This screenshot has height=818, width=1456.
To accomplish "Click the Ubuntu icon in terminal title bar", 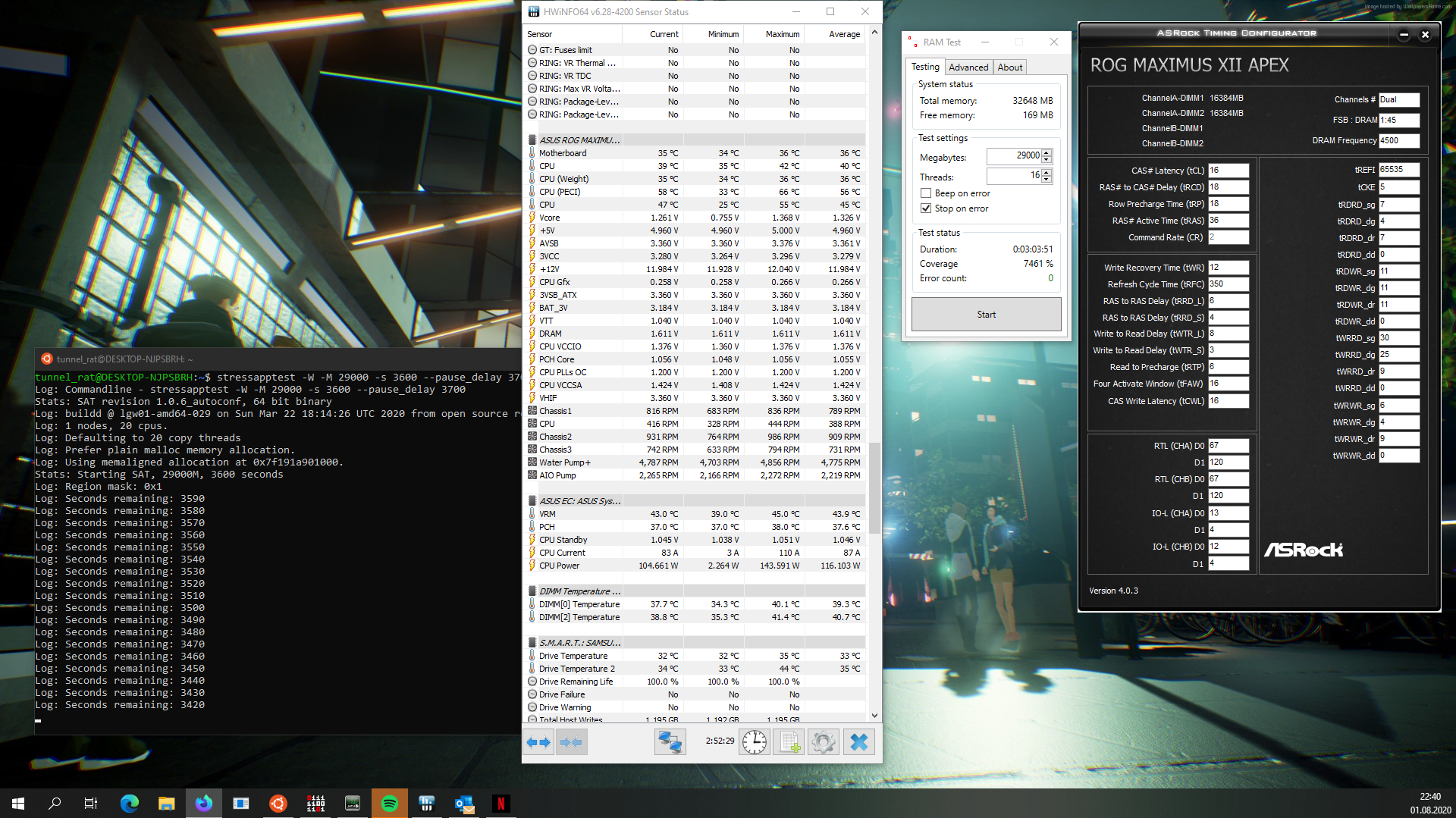I will coord(46,359).
